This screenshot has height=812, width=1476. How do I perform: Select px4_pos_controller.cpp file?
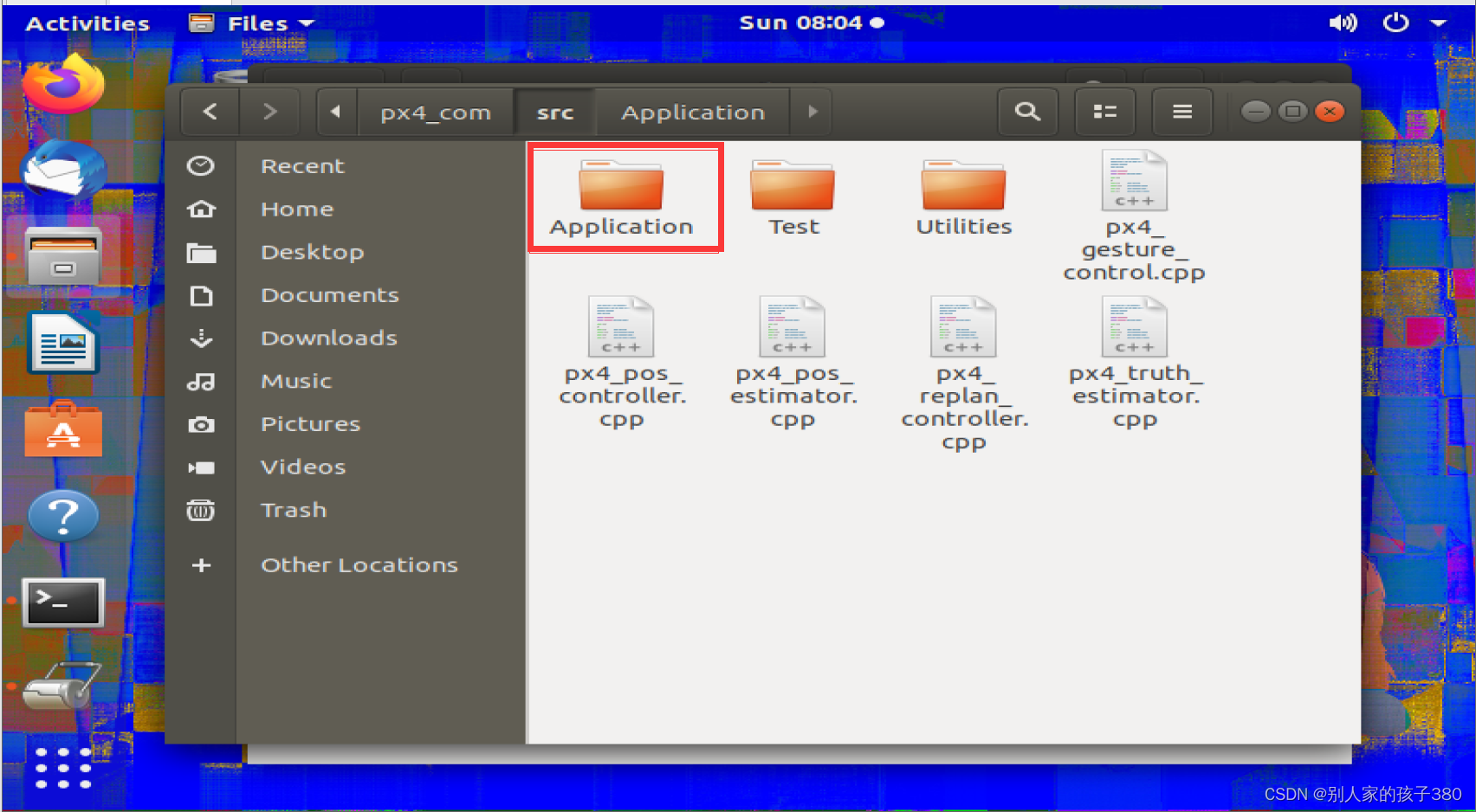622,364
